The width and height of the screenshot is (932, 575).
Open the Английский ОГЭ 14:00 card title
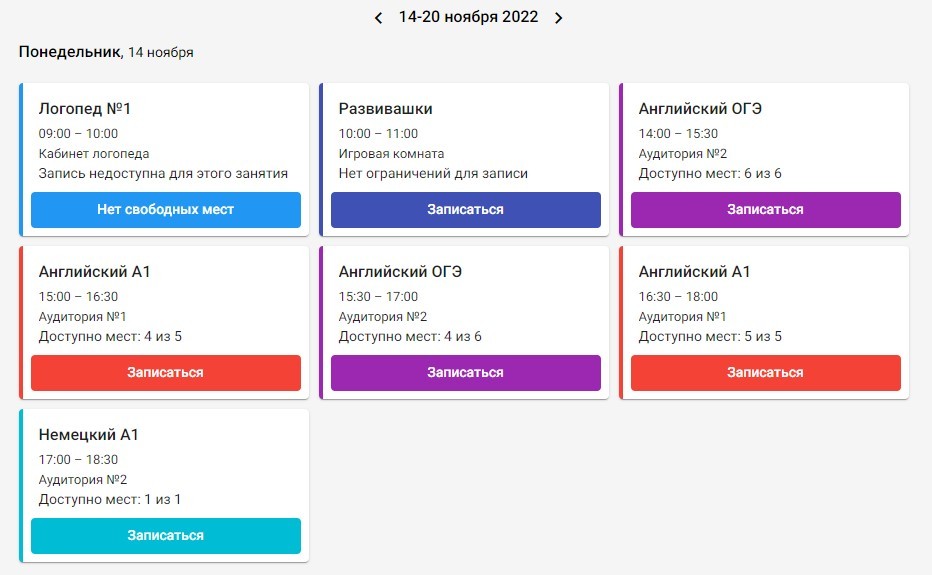tap(700, 109)
